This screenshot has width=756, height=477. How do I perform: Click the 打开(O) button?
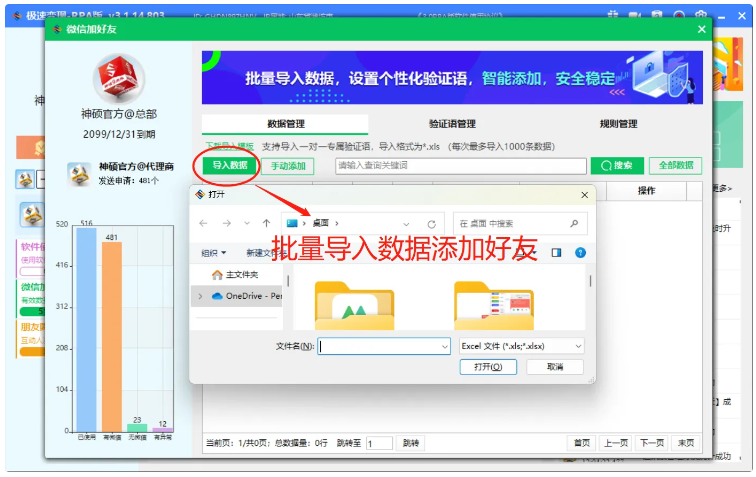[488, 367]
